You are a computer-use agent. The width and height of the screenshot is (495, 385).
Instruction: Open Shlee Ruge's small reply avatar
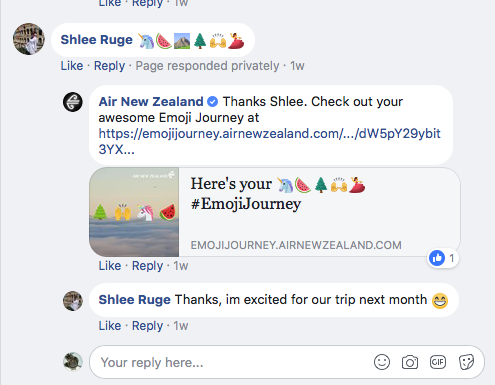tap(73, 301)
